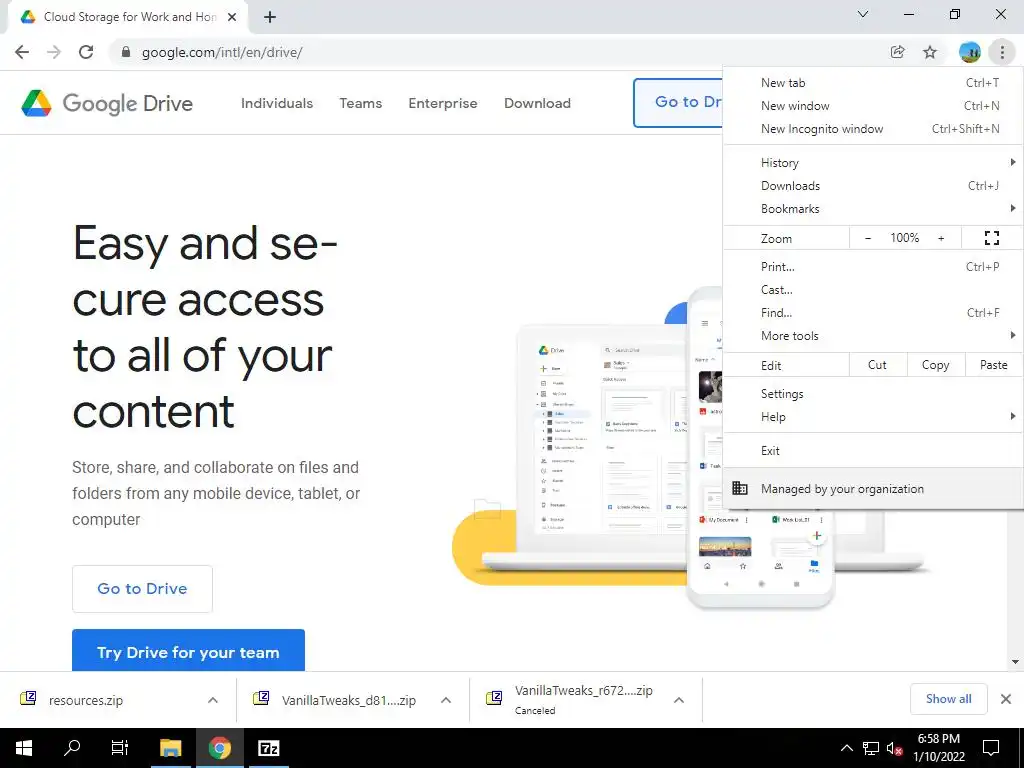The width and height of the screenshot is (1024, 768).
Task: Choose Print... in the menu
Action: pos(873,266)
